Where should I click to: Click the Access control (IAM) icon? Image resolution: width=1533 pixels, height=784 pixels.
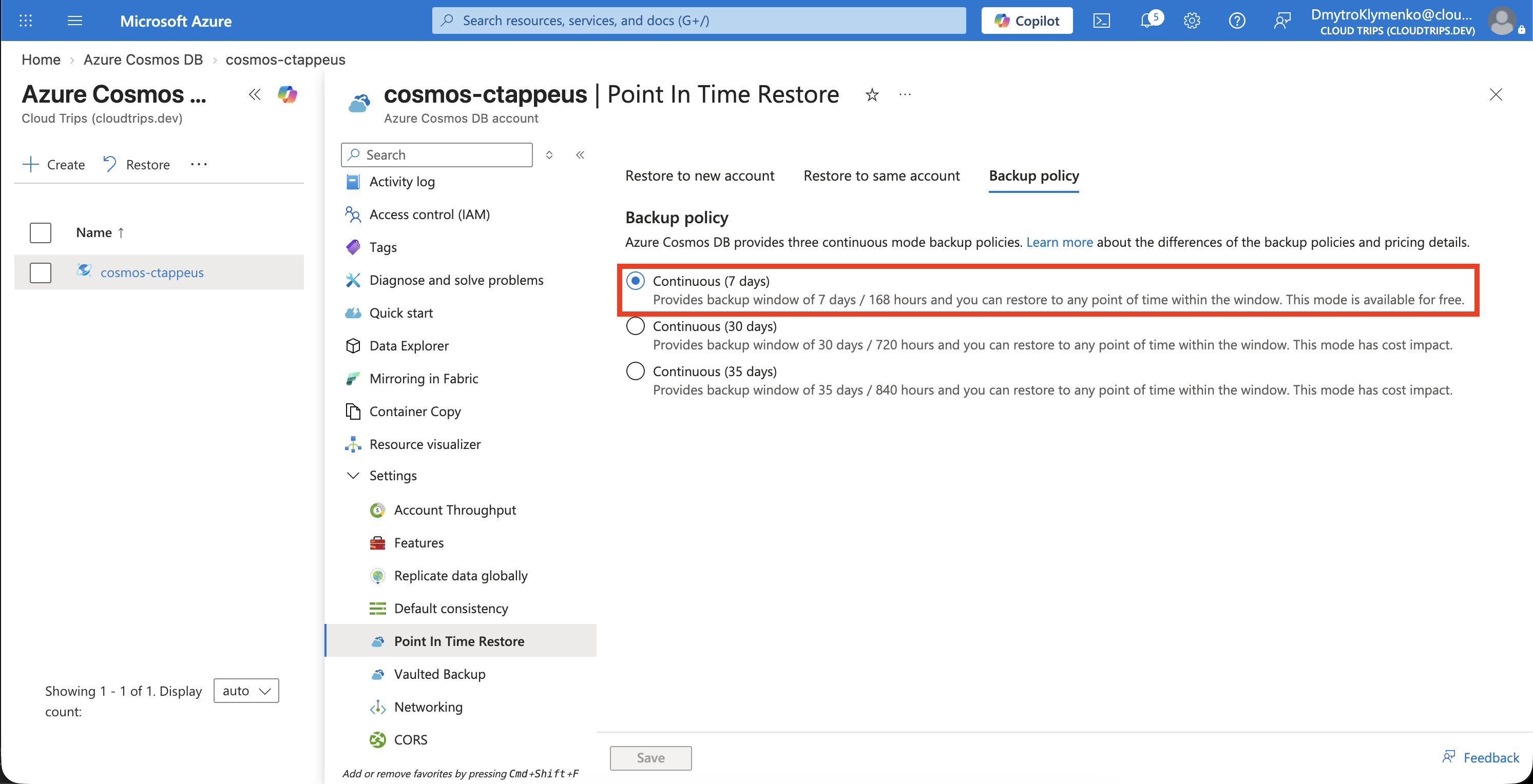tap(353, 214)
